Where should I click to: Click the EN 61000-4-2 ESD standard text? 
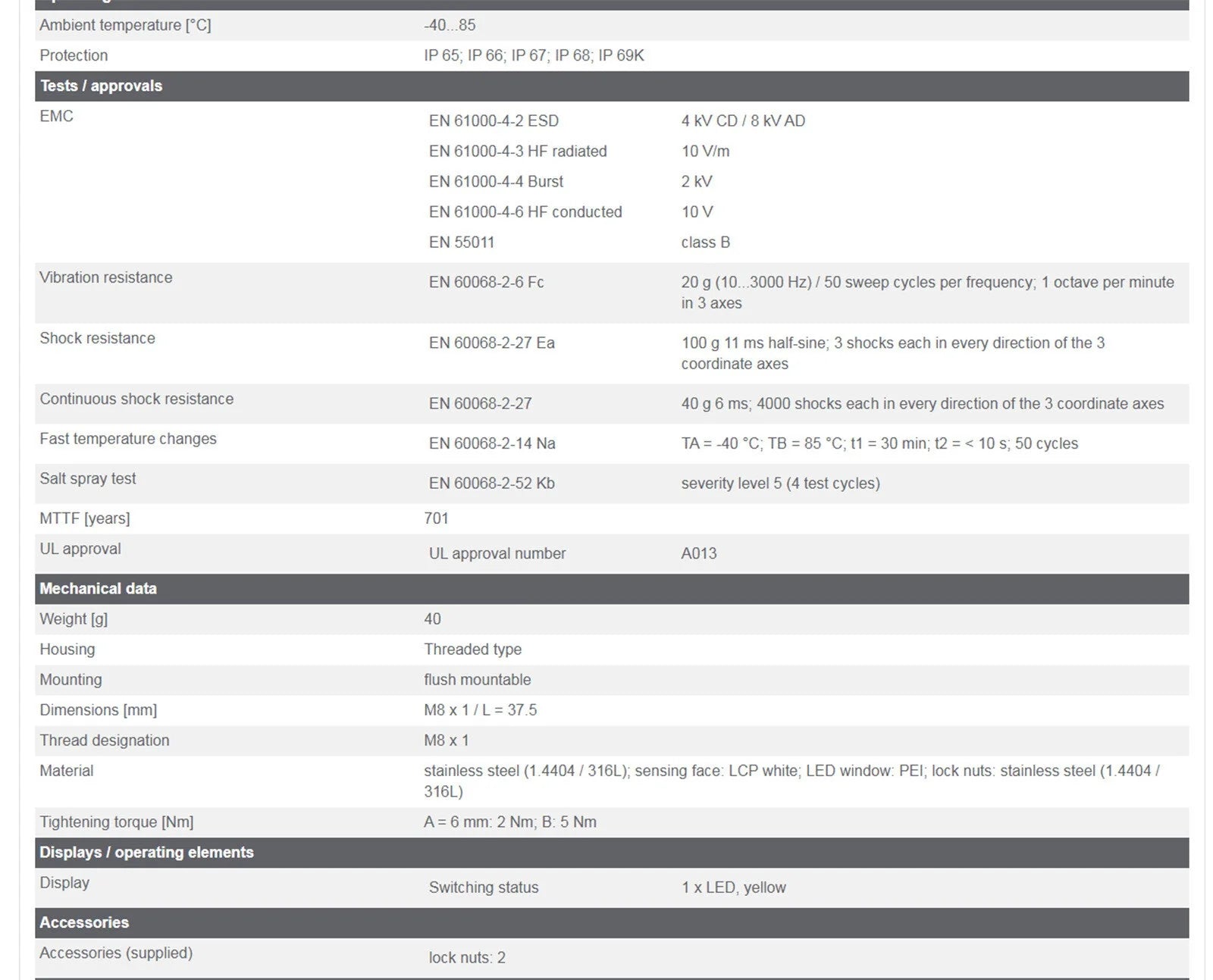(x=494, y=121)
